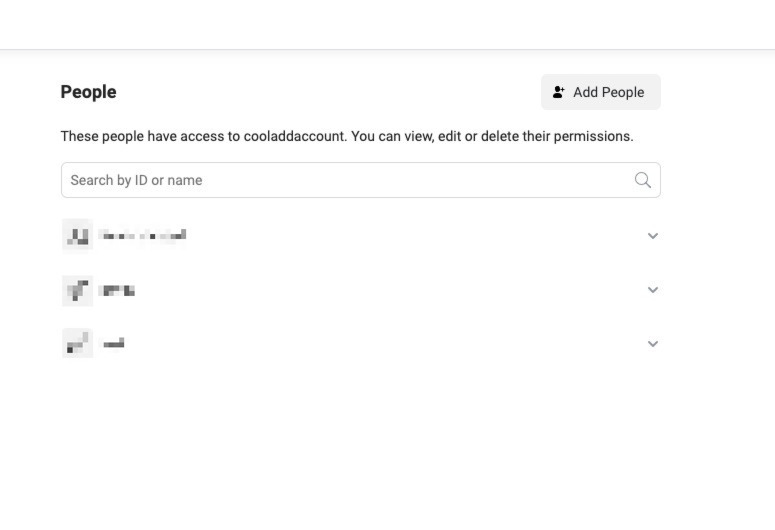Click the cooladdaccount access description text
Image resolution: width=775 pixels, height=530 pixels.
pos(346,136)
